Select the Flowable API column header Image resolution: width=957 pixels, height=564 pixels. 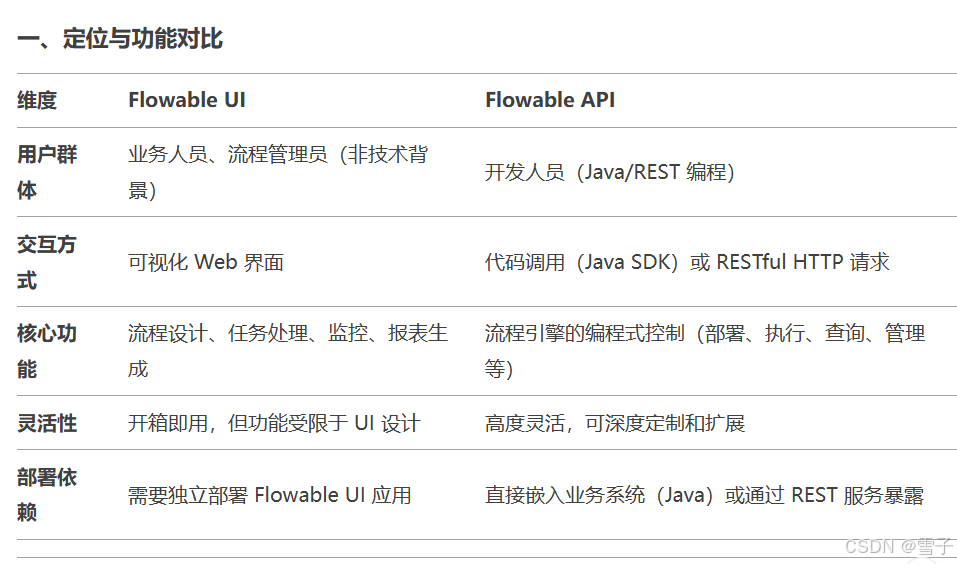pyautogui.click(x=550, y=100)
